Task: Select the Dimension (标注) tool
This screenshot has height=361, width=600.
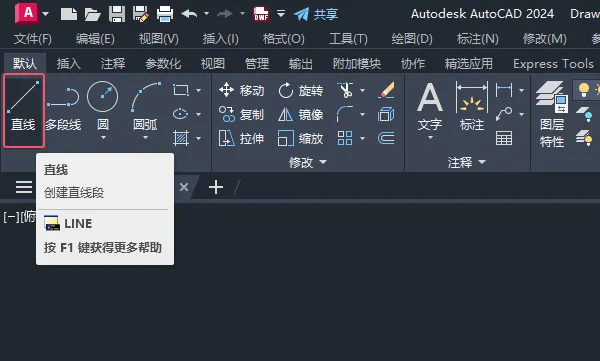Action: [x=472, y=106]
